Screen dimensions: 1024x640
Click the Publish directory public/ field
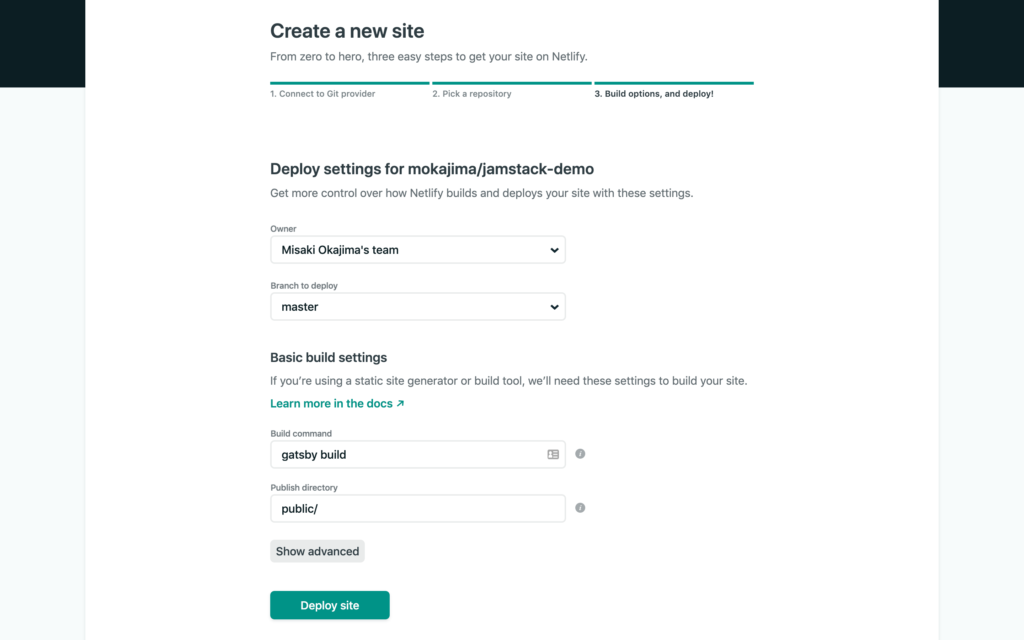click(418, 509)
